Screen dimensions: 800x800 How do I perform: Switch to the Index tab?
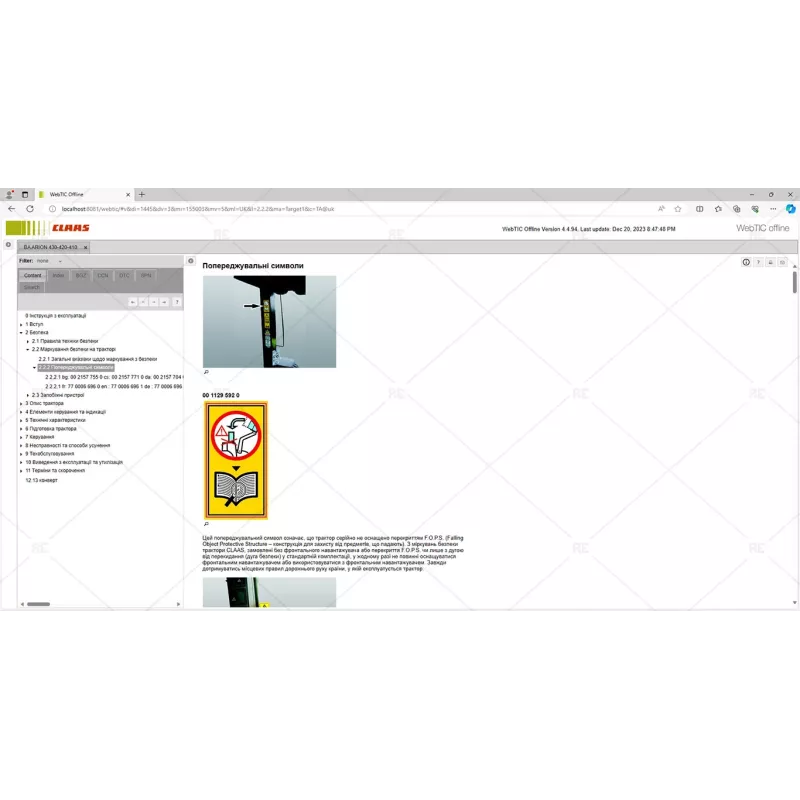tap(58, 275)
